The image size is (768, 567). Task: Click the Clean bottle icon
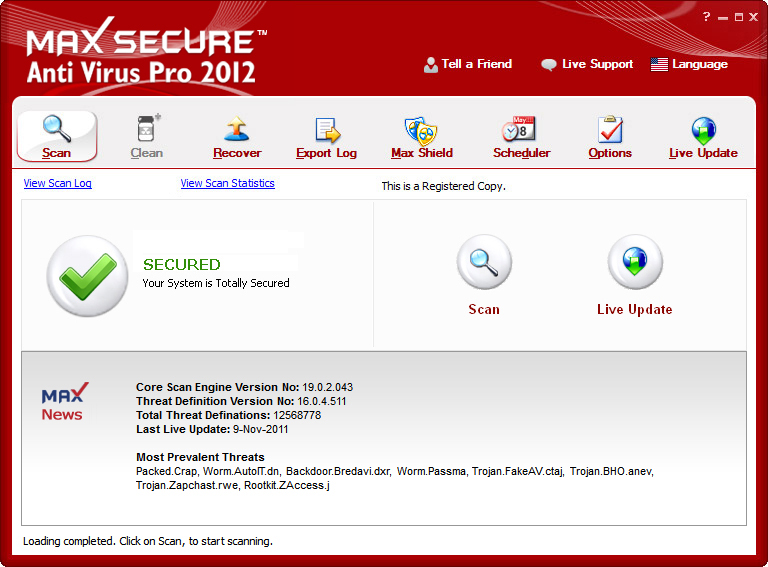[147, 129]
